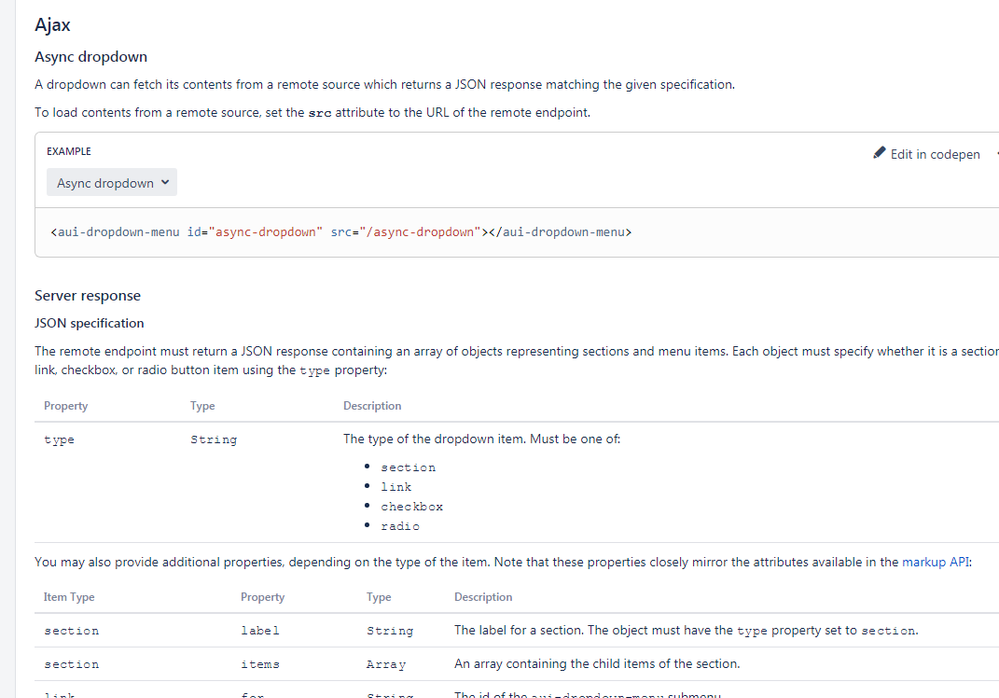Click the Description header in first table

point(372,406)
